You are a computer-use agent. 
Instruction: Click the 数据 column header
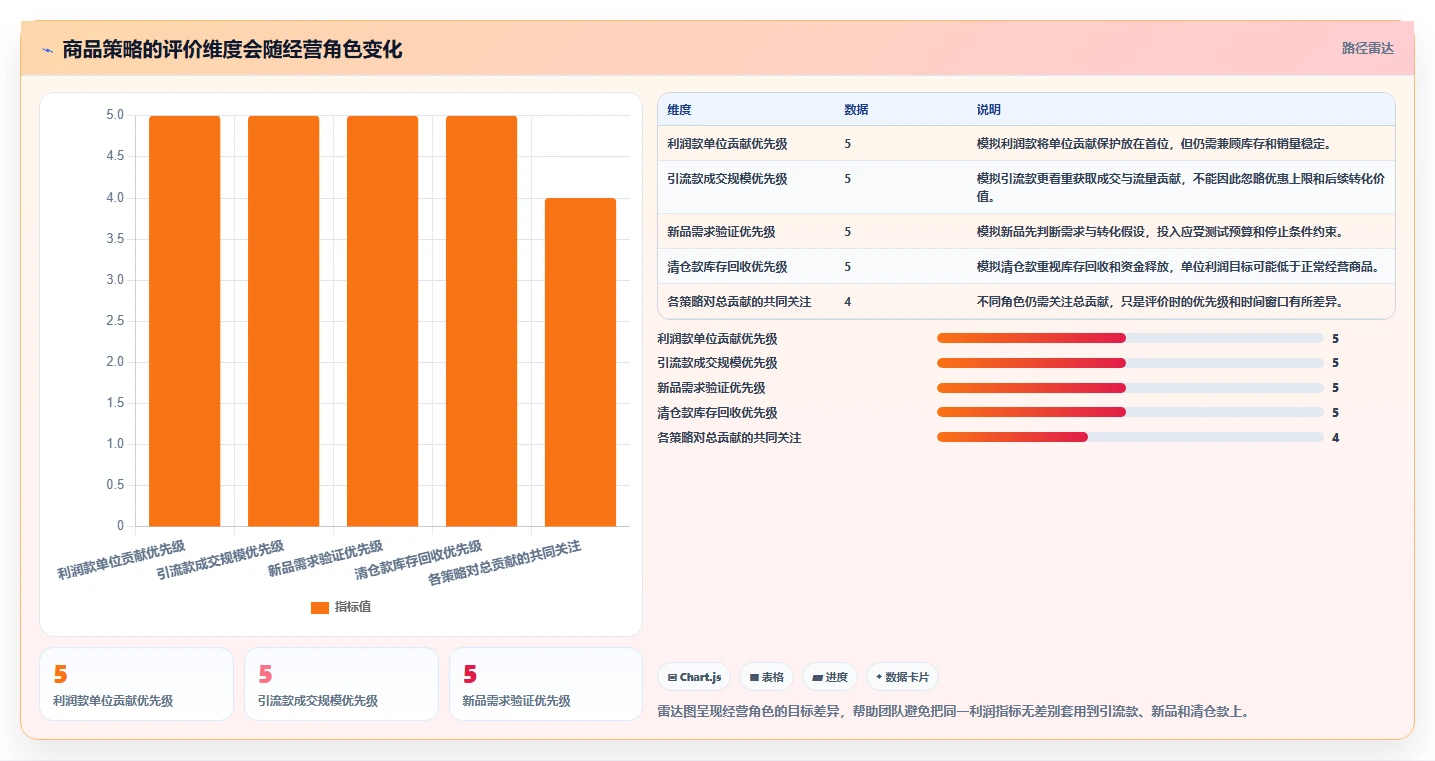[856, 109]
